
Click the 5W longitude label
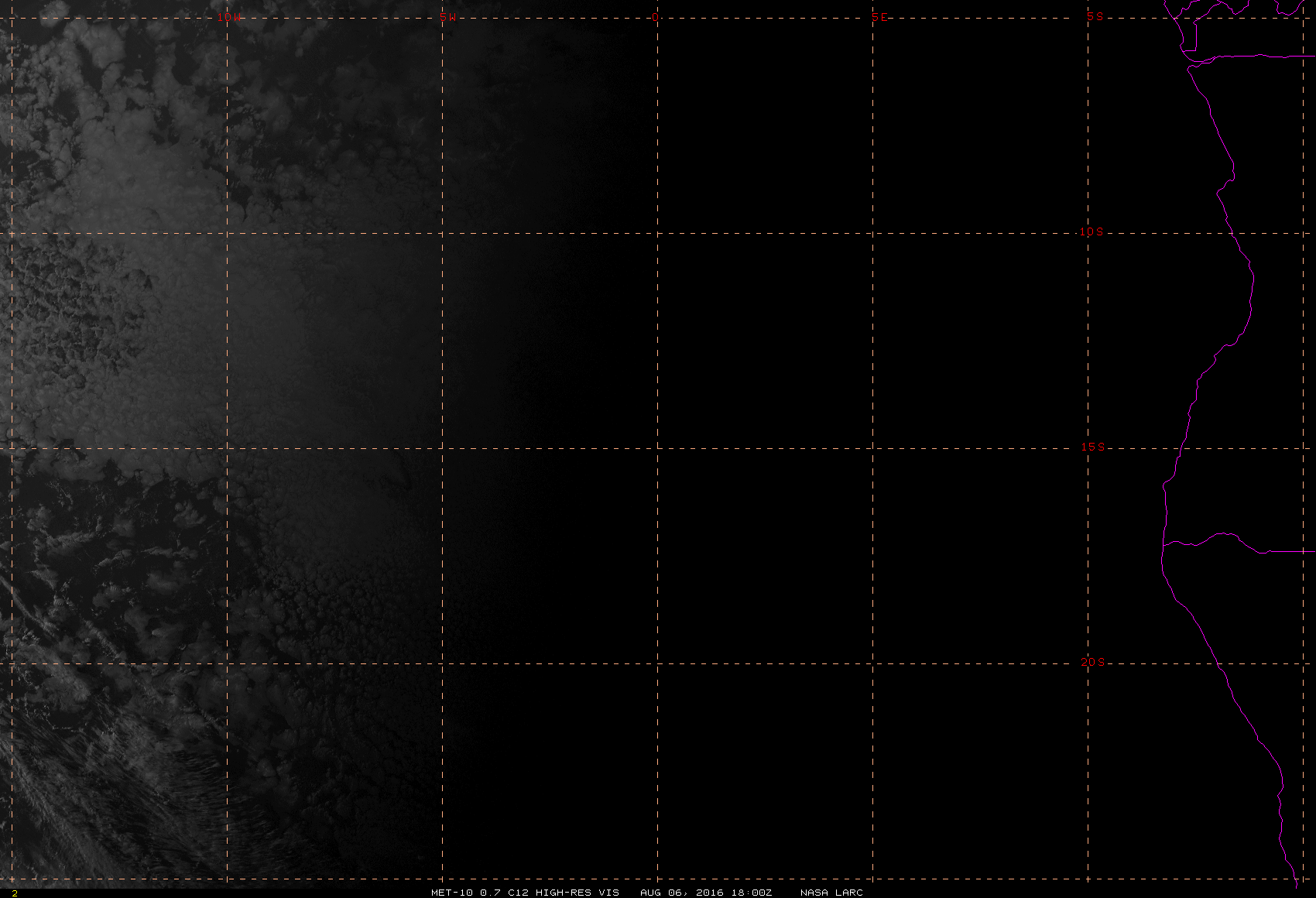(x=447, y=17)
